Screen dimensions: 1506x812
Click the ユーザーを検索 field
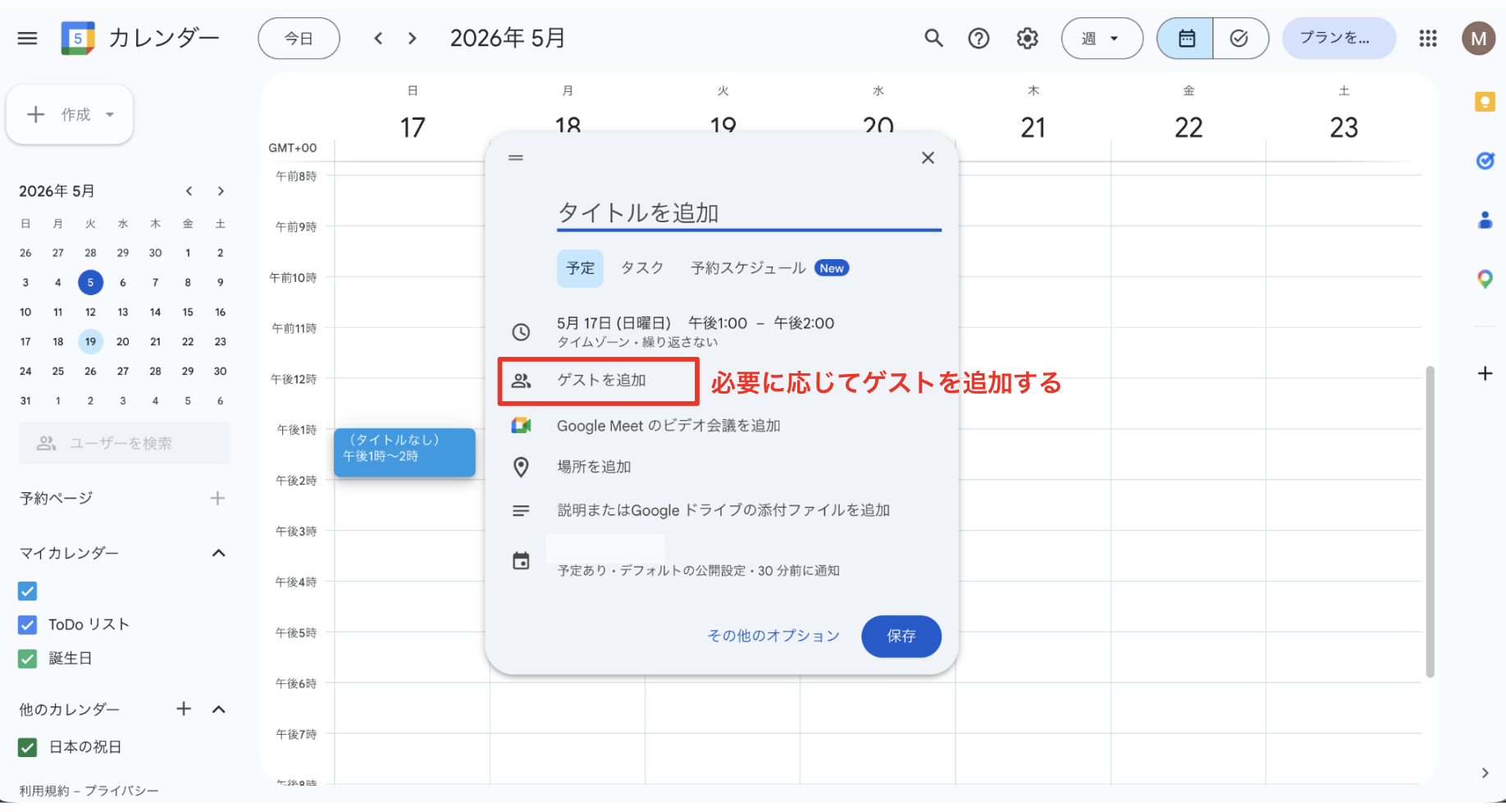125,443
